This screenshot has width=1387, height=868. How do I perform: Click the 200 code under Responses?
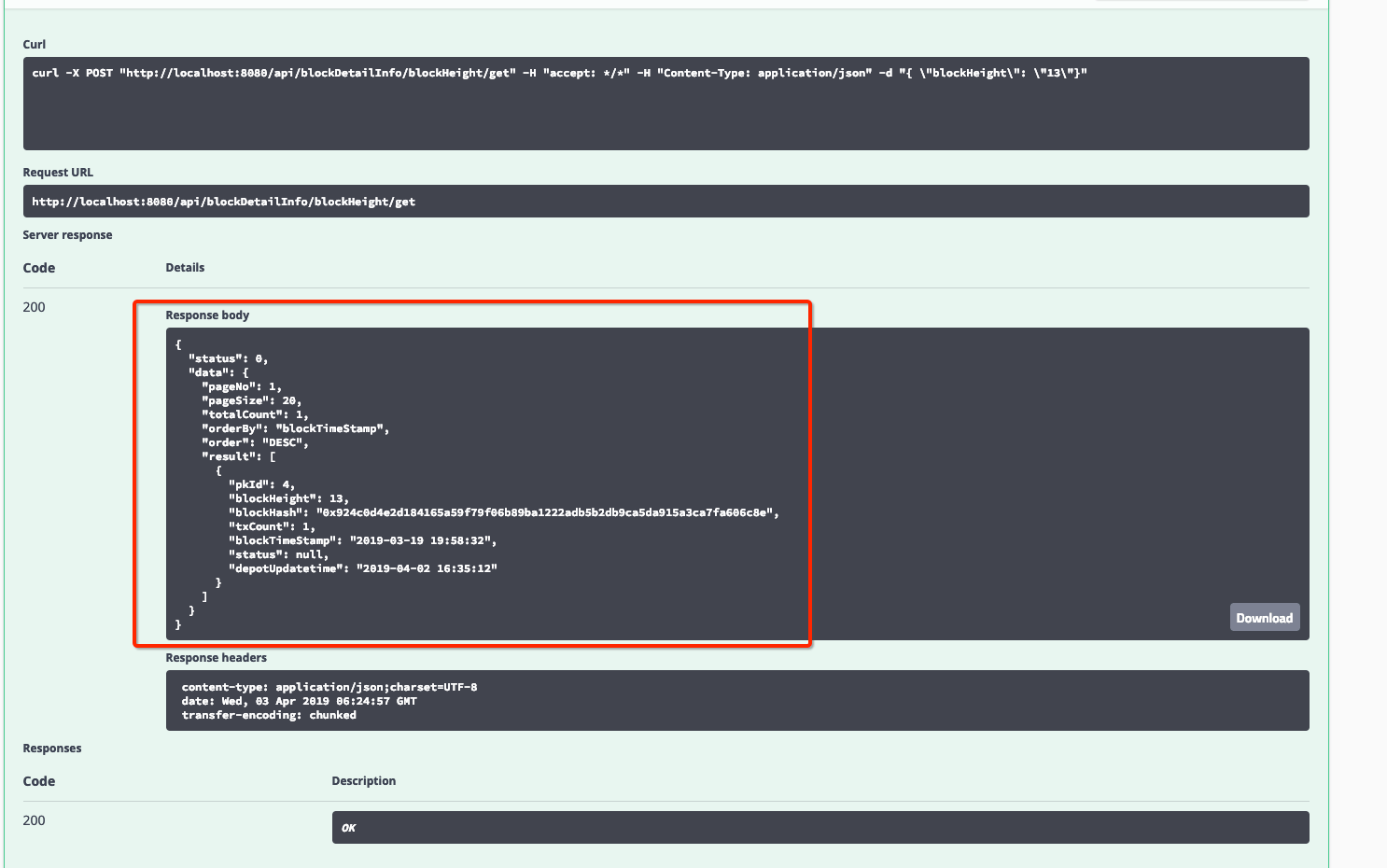pos(34,820)
